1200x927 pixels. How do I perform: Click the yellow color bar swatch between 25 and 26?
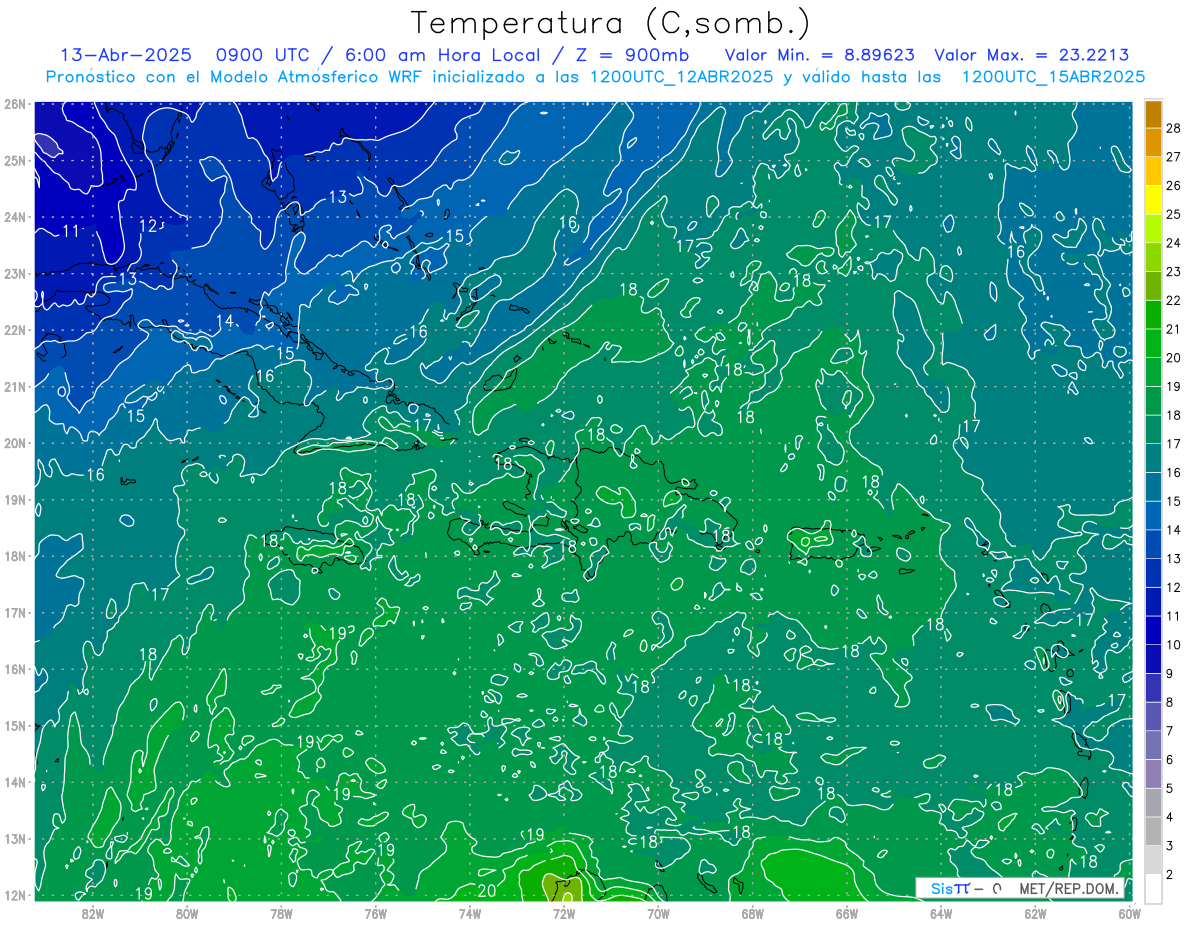click(x=1153, y=200)
